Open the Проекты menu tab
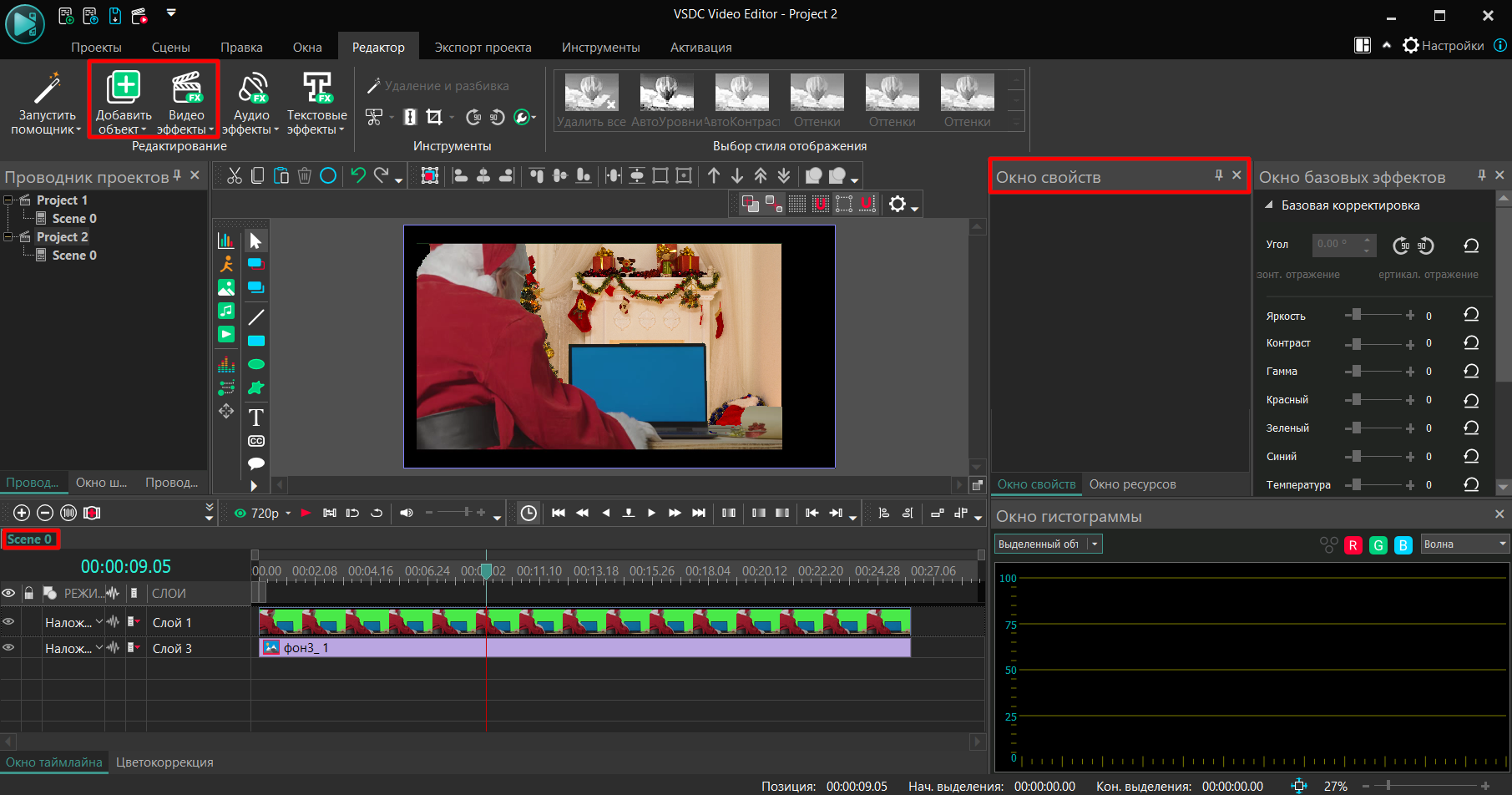The height and width of the screenshot is (795, 1512). pos(96,48)
